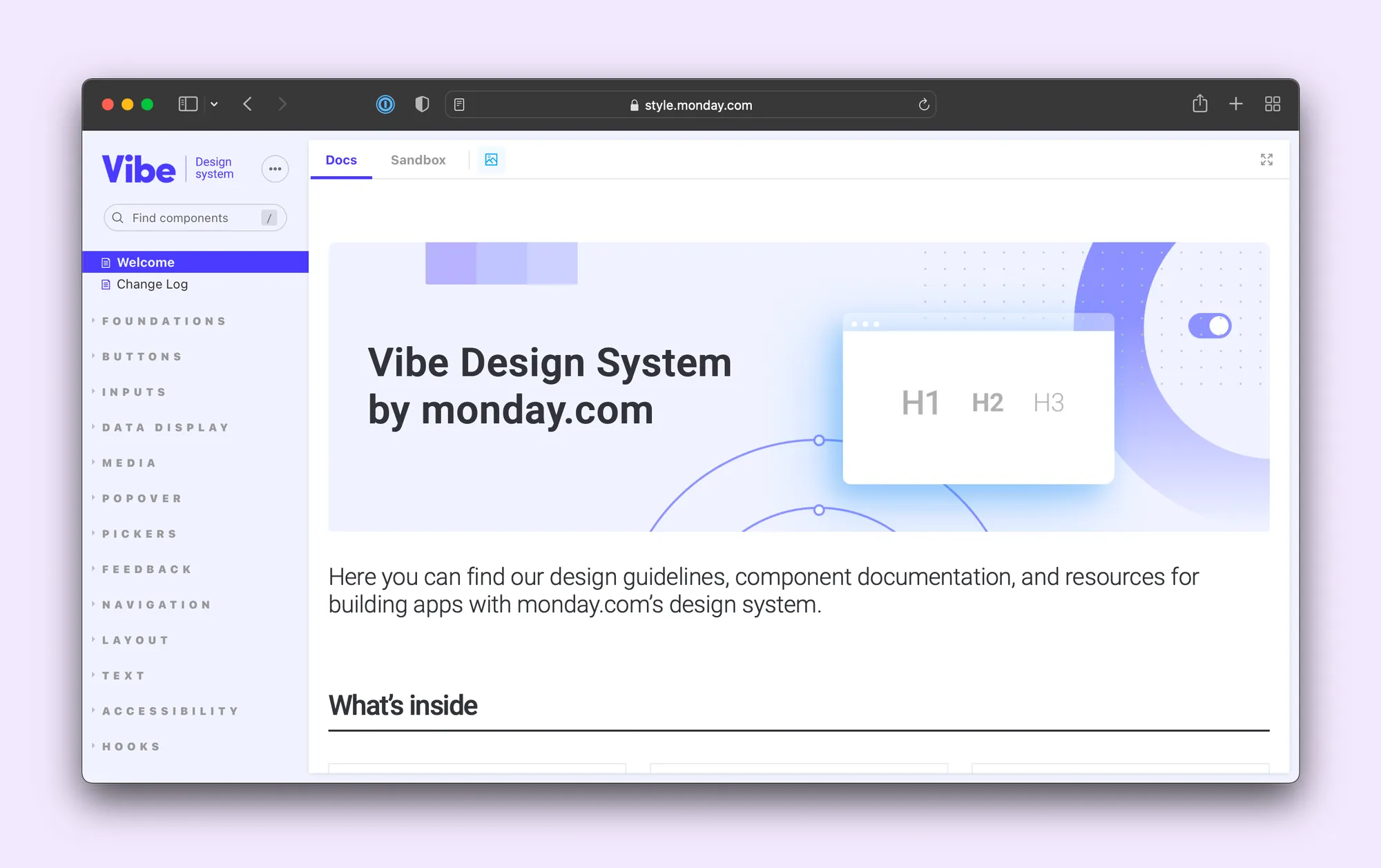
Task: Click the Share icon in Safari toolbar
Action: click(x=1199, y=104)
